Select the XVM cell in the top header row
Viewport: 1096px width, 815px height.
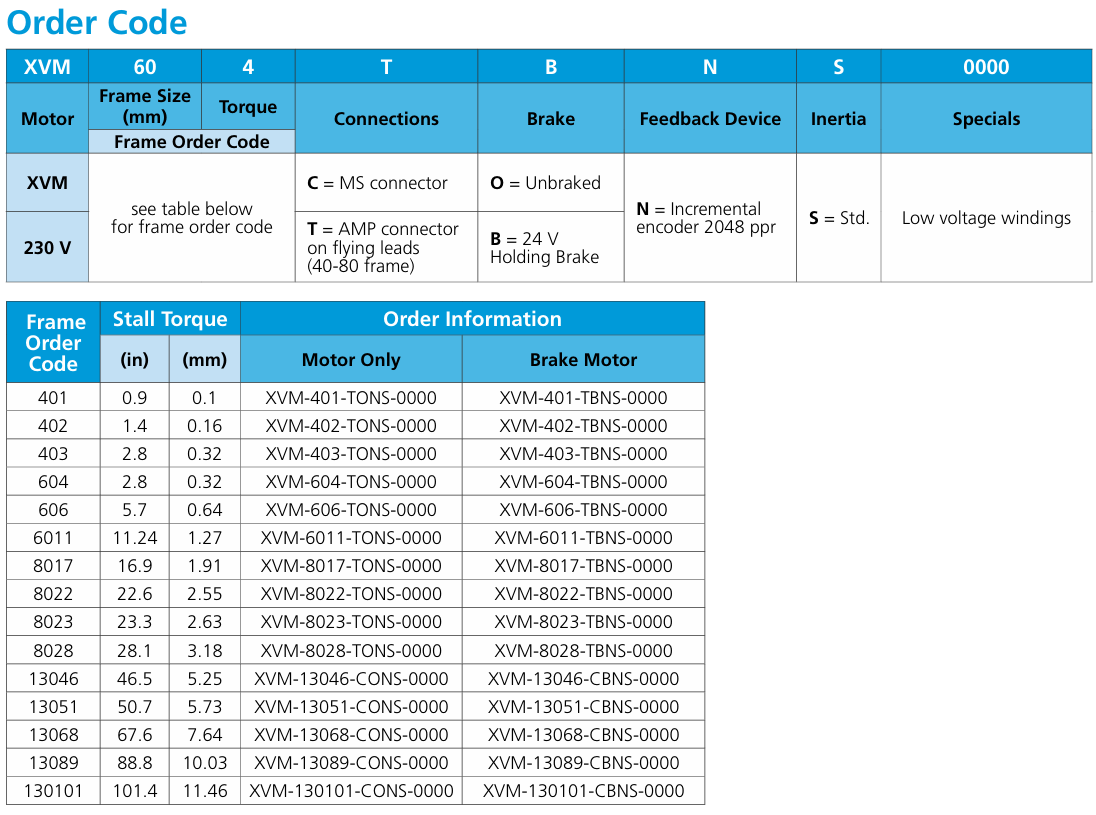[x=46, y=66]
